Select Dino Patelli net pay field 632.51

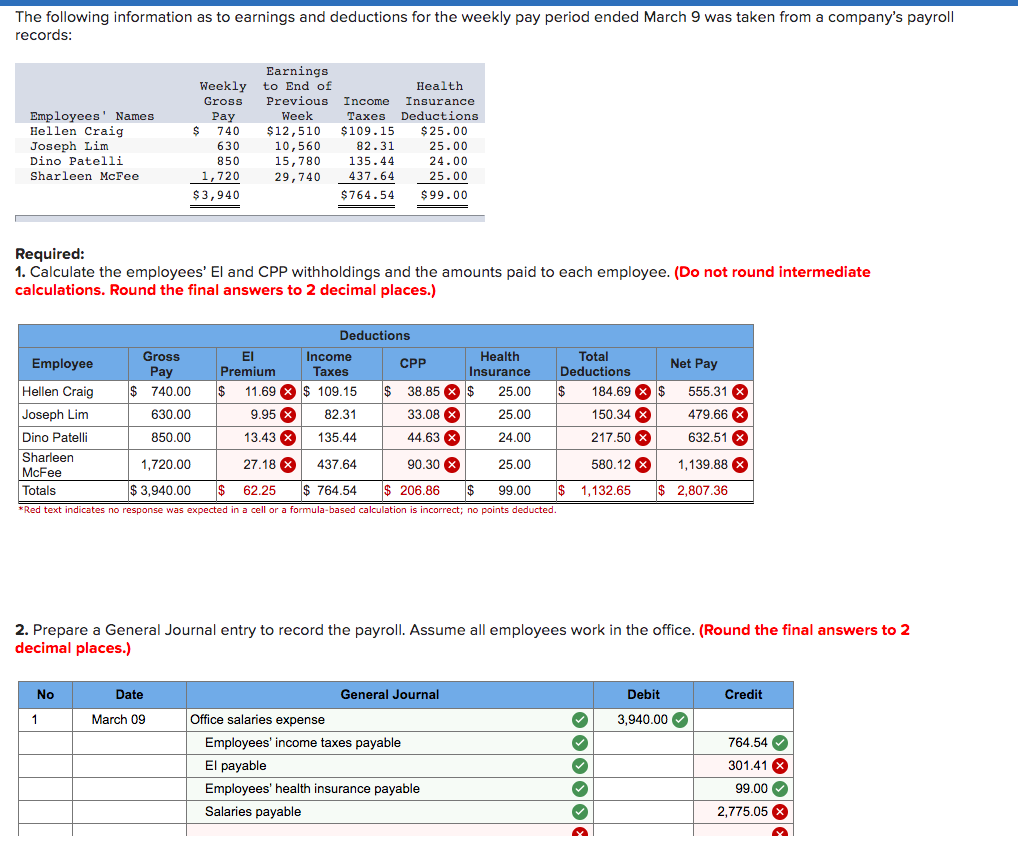704,438
